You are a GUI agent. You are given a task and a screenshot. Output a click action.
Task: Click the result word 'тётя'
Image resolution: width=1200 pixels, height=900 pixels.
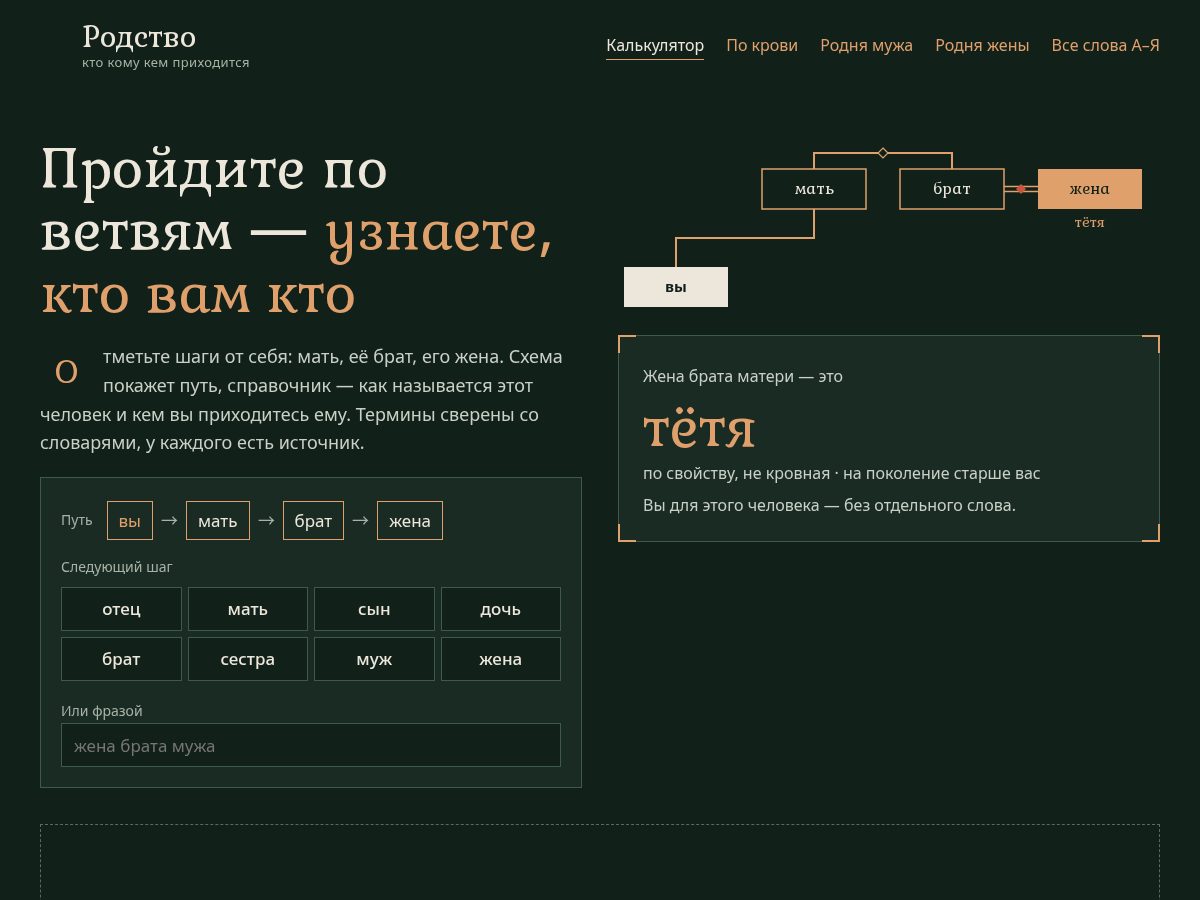[x=699, y=428]
